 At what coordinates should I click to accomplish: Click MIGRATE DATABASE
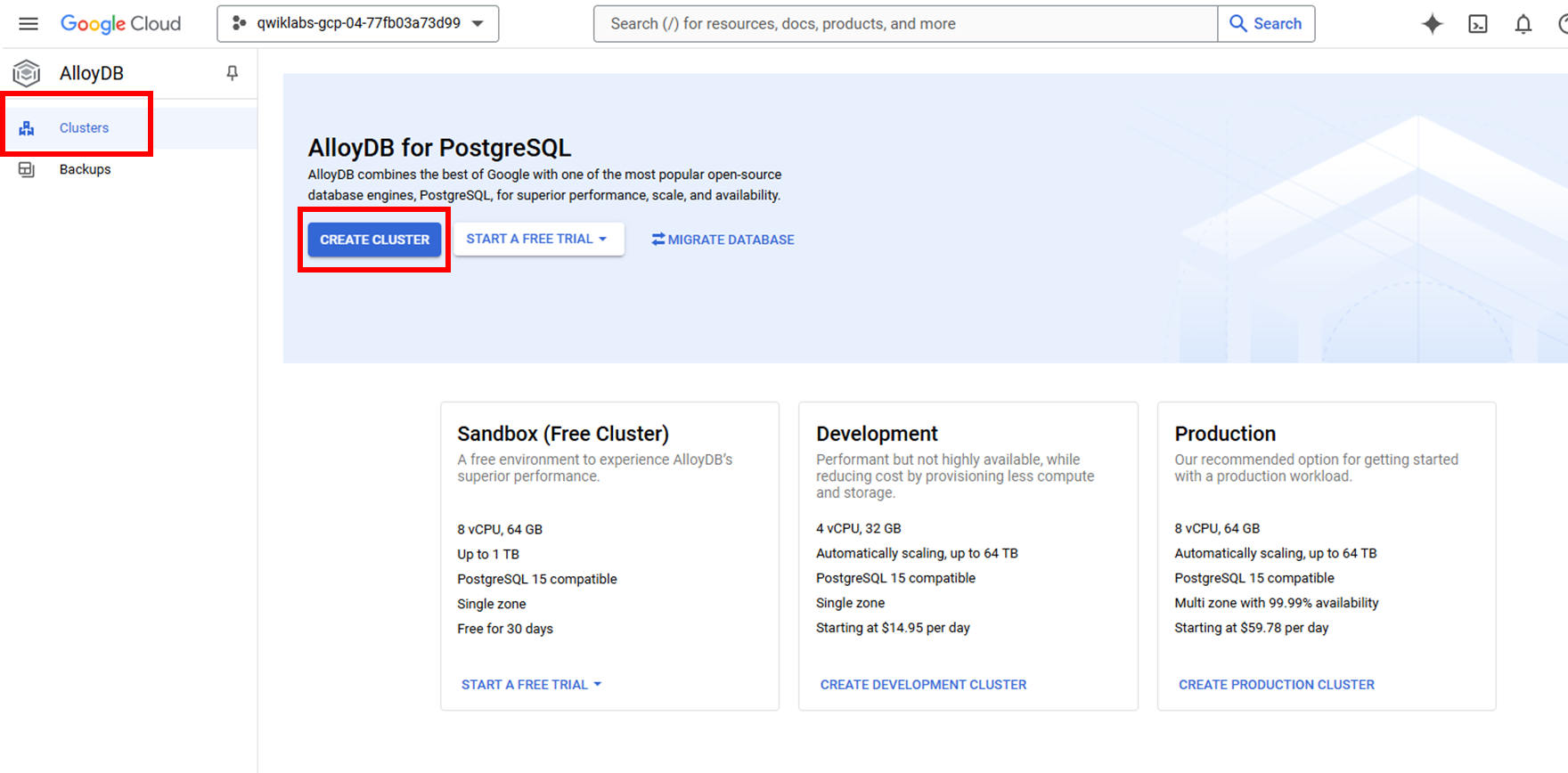[x=723, y=240]
